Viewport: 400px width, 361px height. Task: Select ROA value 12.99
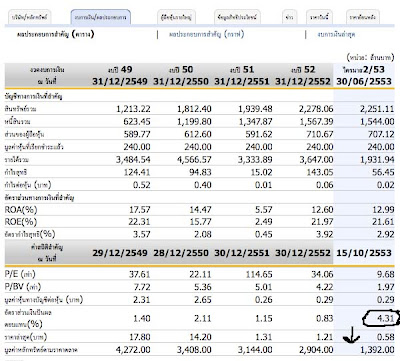383,210
